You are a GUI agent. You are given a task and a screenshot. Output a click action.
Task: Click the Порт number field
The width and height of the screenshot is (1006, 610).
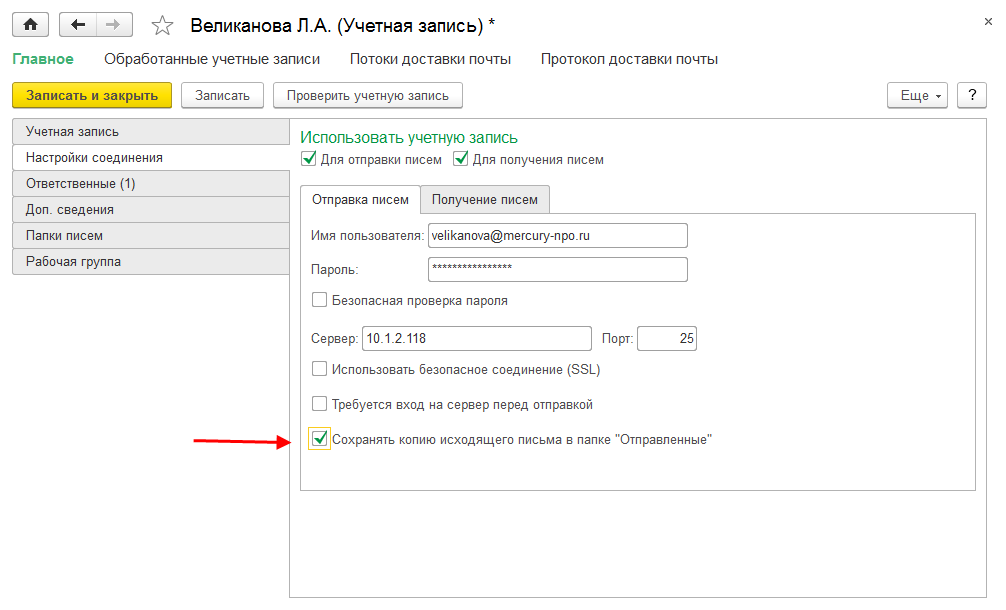[666, 339]
